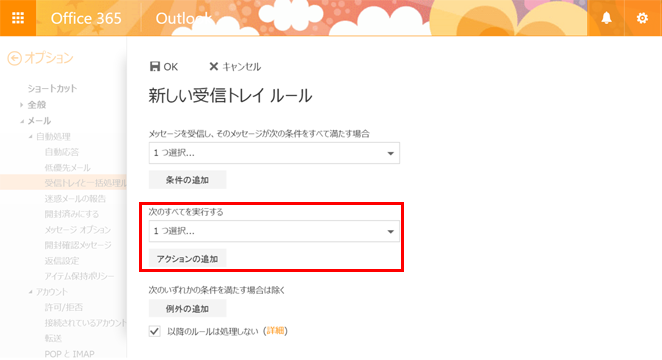This screenshot has width=662, height=360.
Task: Collapse the 自動処理 tree node
Action: coord(30,136)
